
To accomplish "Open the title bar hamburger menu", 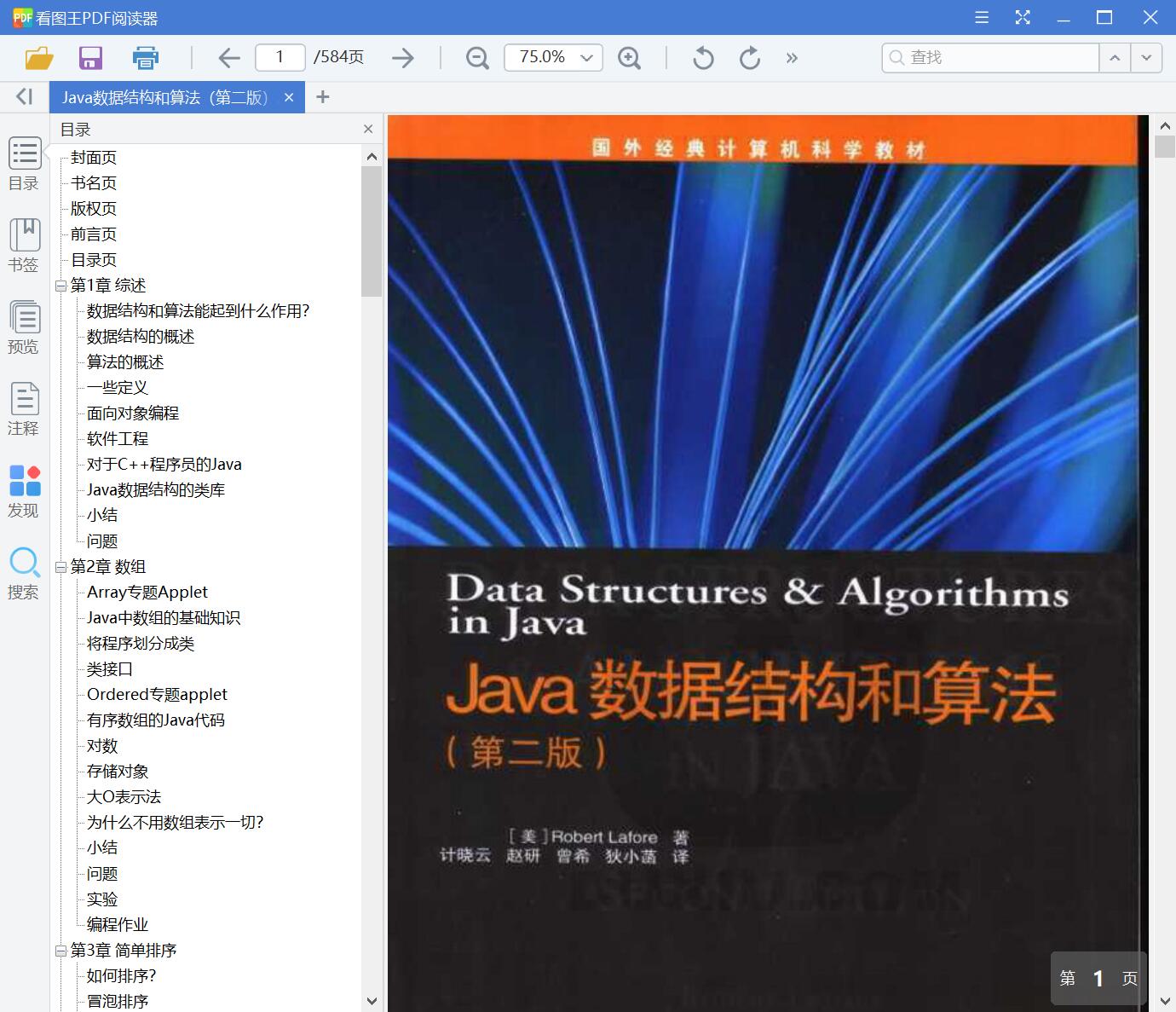I will 982,17.
